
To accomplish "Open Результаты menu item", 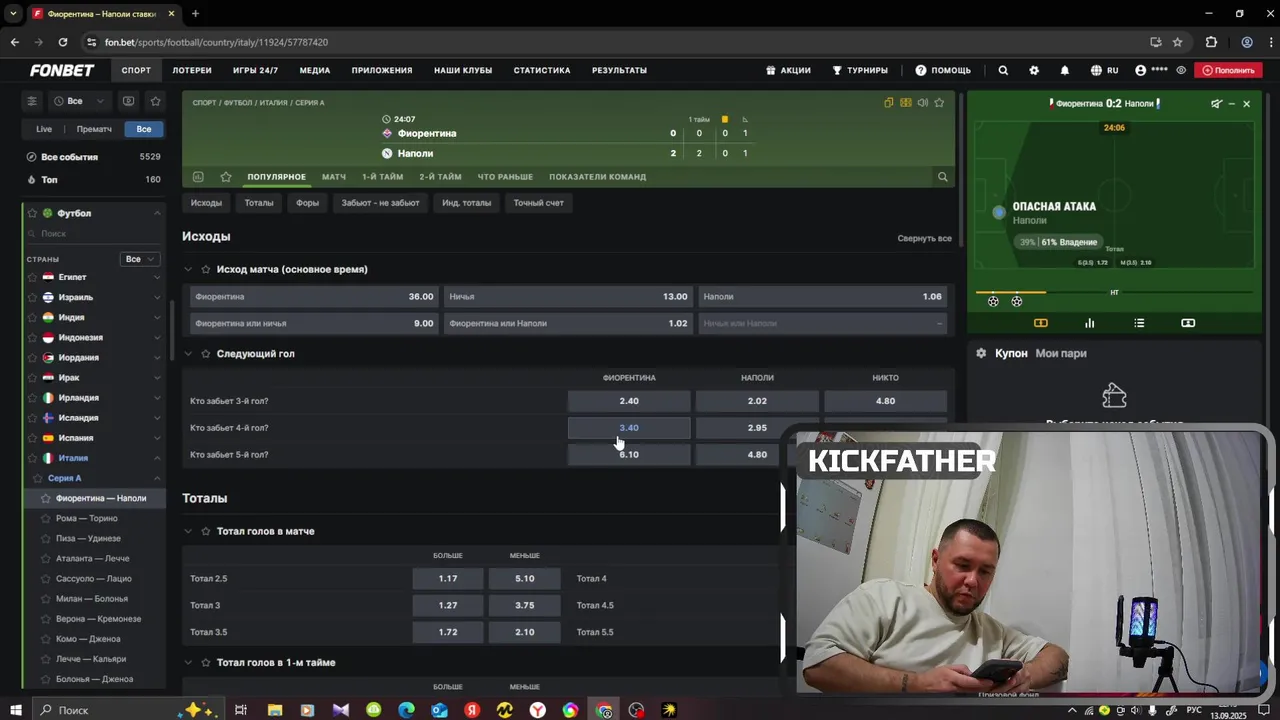I will coord(619,70).
